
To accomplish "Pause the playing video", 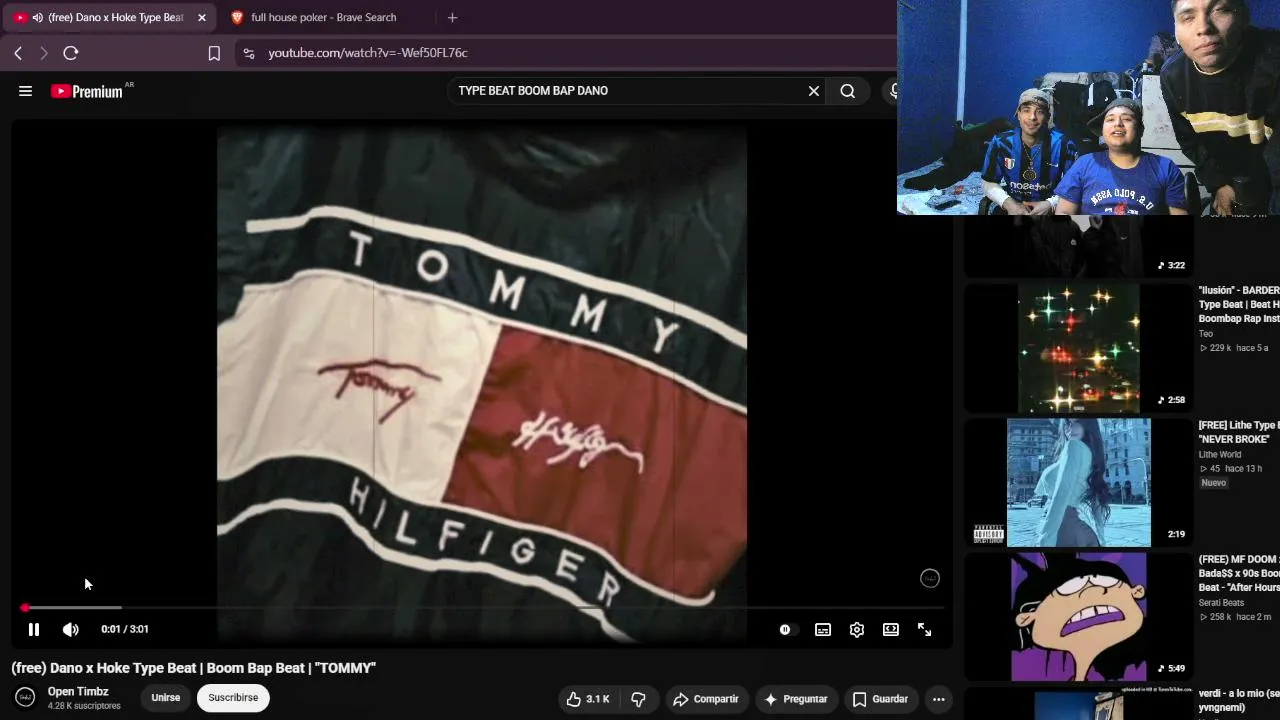I will click(33, 629).
